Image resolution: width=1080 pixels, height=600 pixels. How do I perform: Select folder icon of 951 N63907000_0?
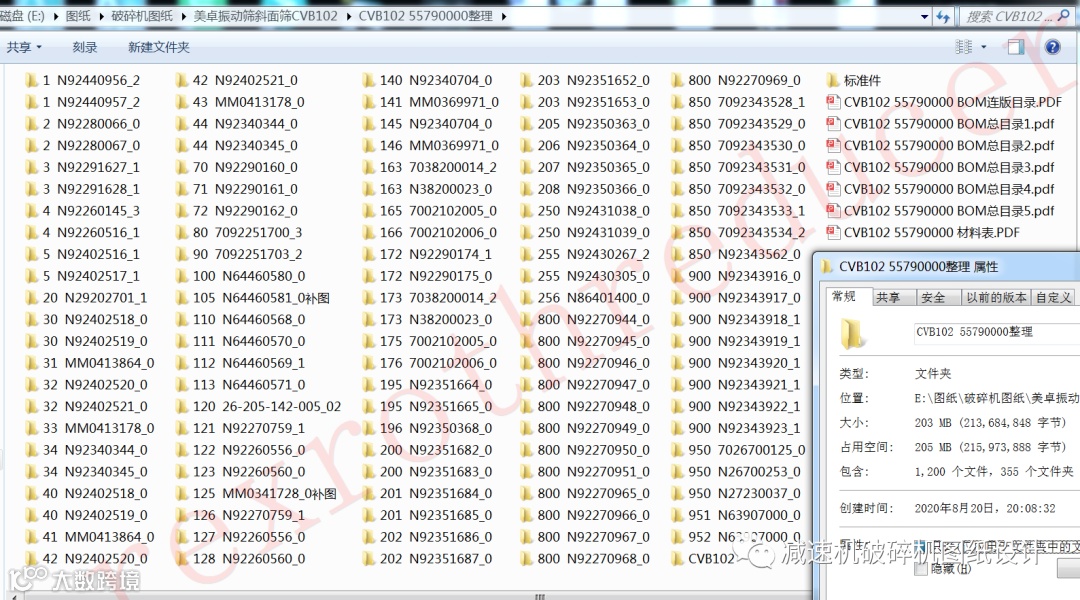pyautogui.click(x=677, y=515)
